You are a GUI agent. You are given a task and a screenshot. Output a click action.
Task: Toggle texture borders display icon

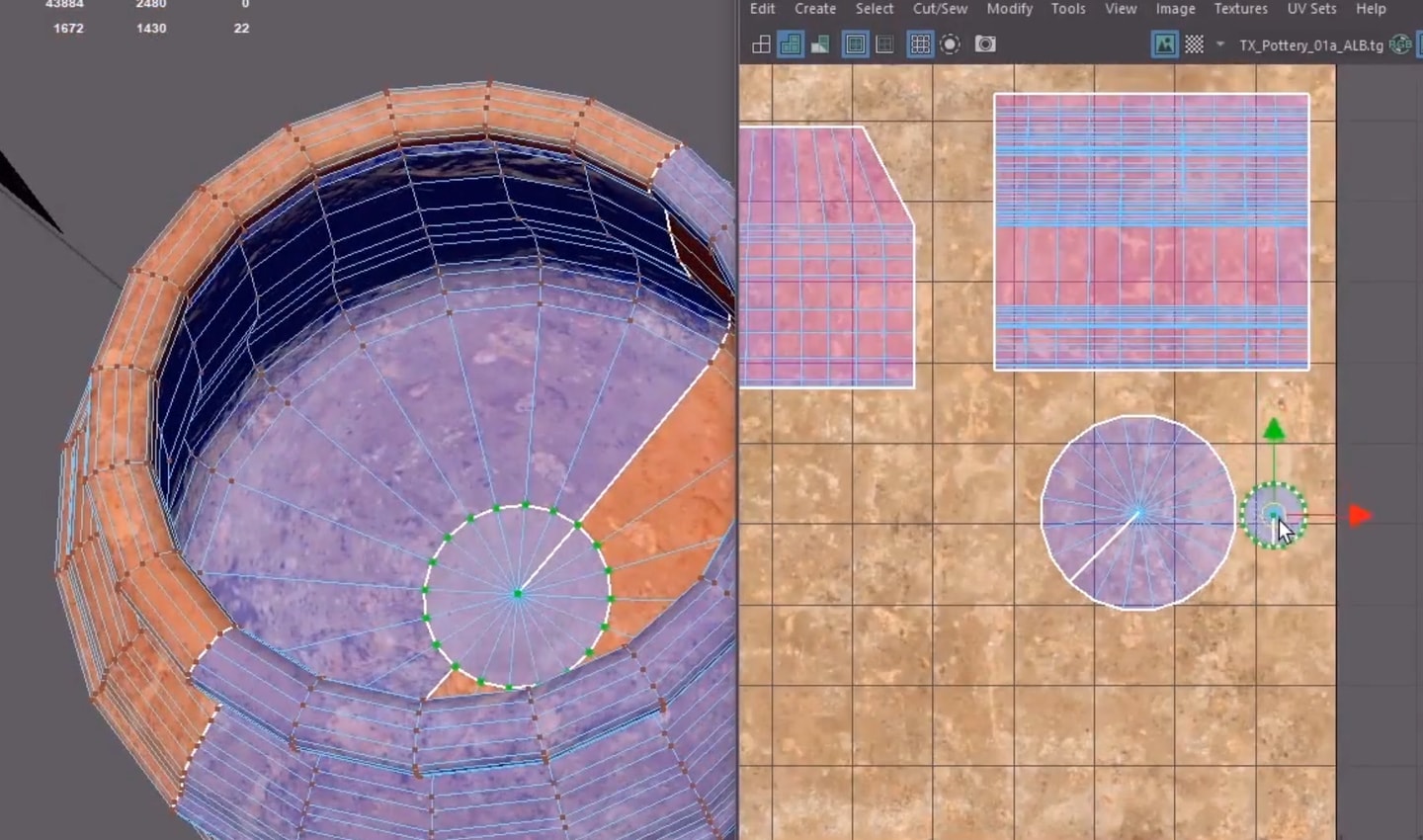point(856,44)
